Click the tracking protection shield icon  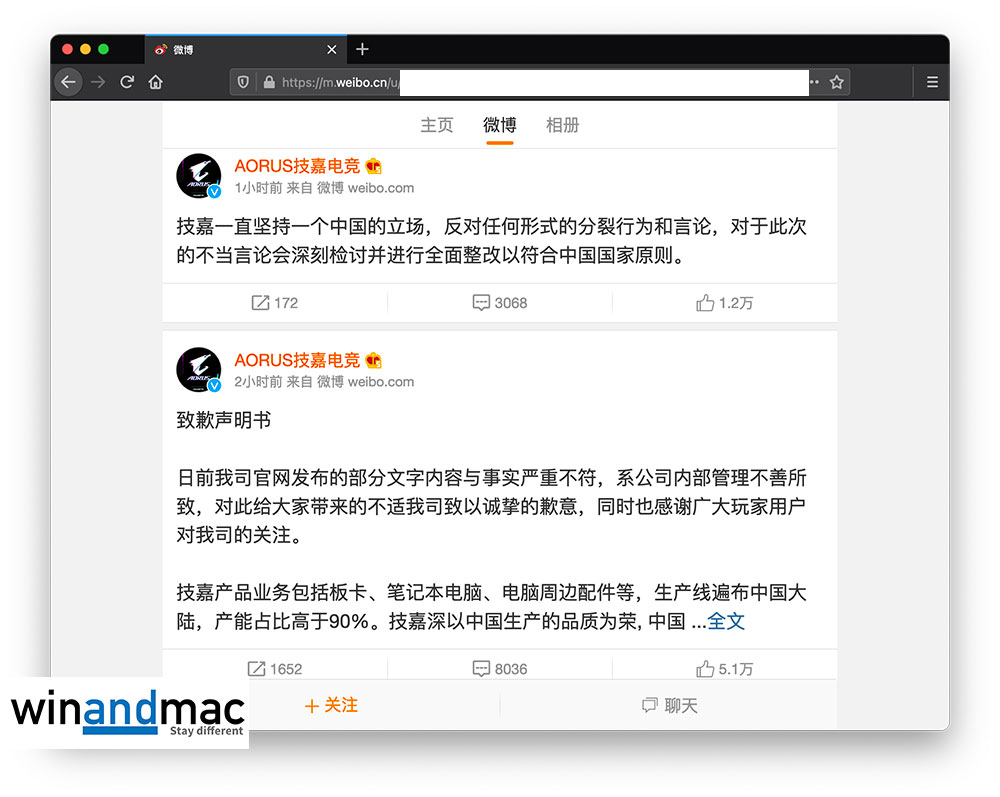click(x=243, y=82)
